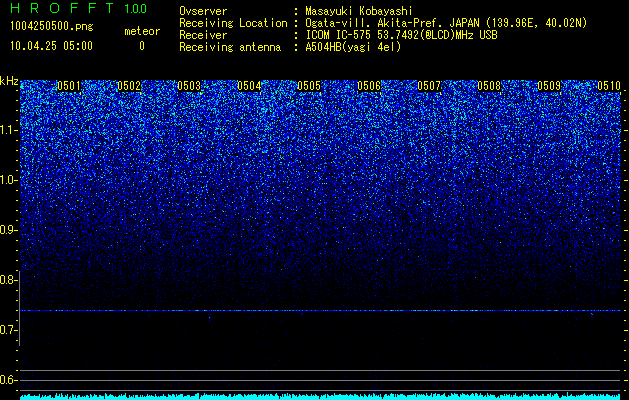Click the meteor count value 0
Screen dimensions: 629x400
[142, 46]
